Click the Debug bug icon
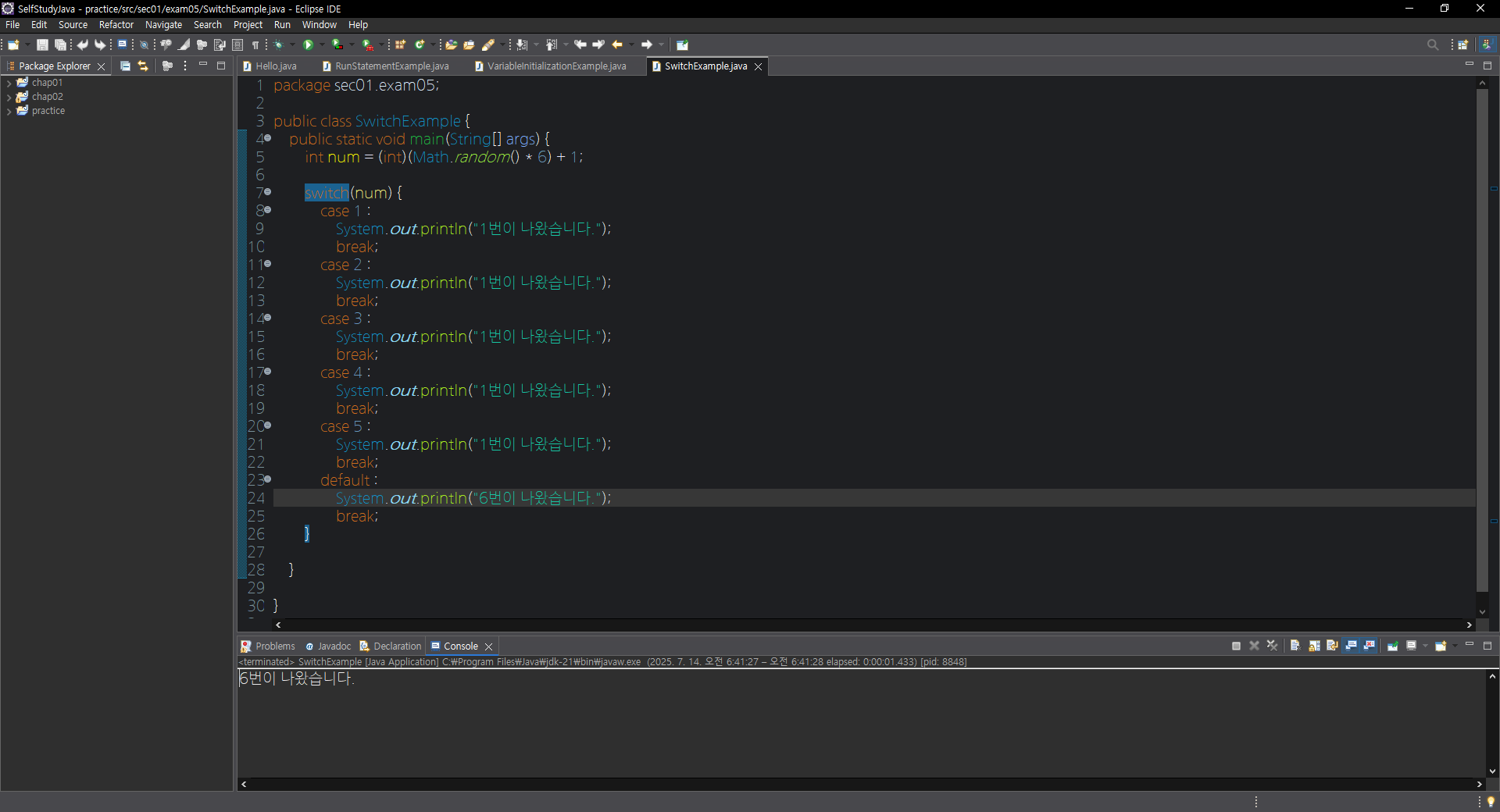The image size is (1500, 812). (x=279, y=45)
